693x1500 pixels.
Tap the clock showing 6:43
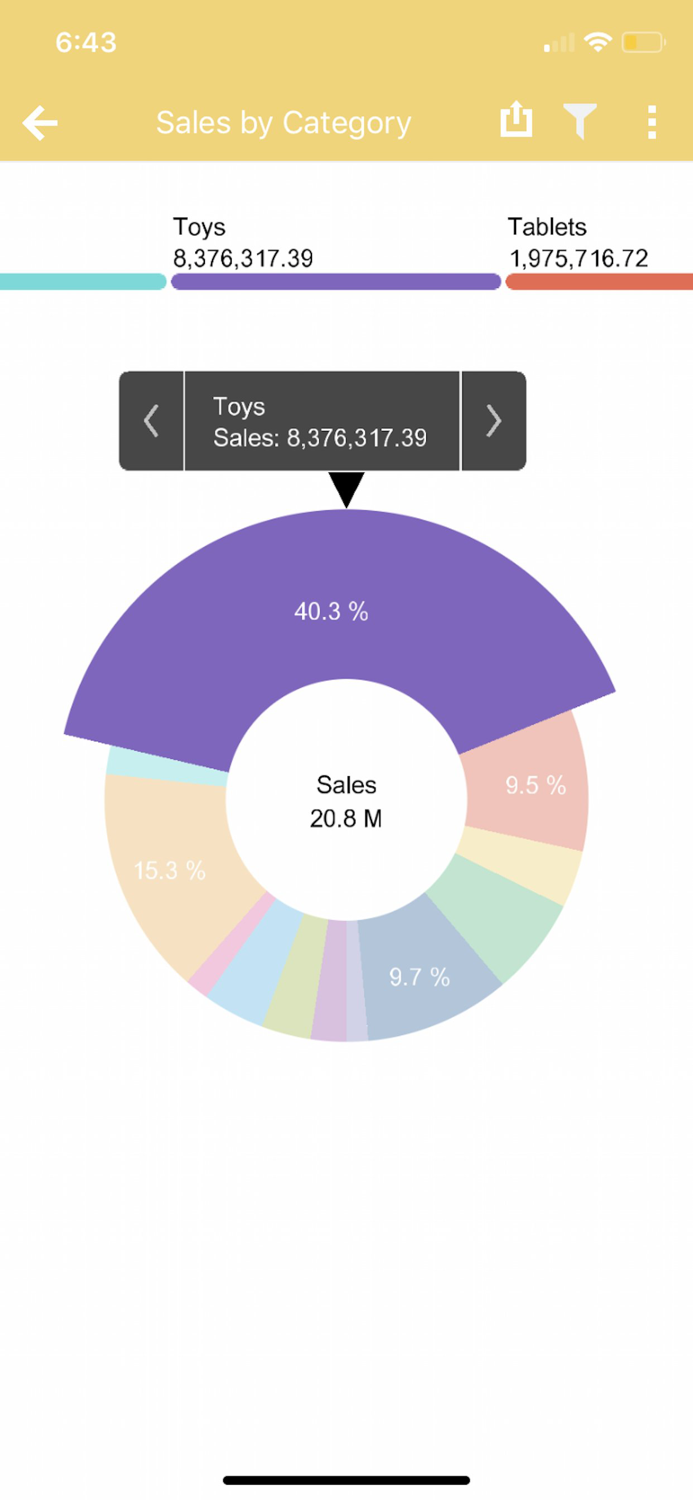coord(86,42)
